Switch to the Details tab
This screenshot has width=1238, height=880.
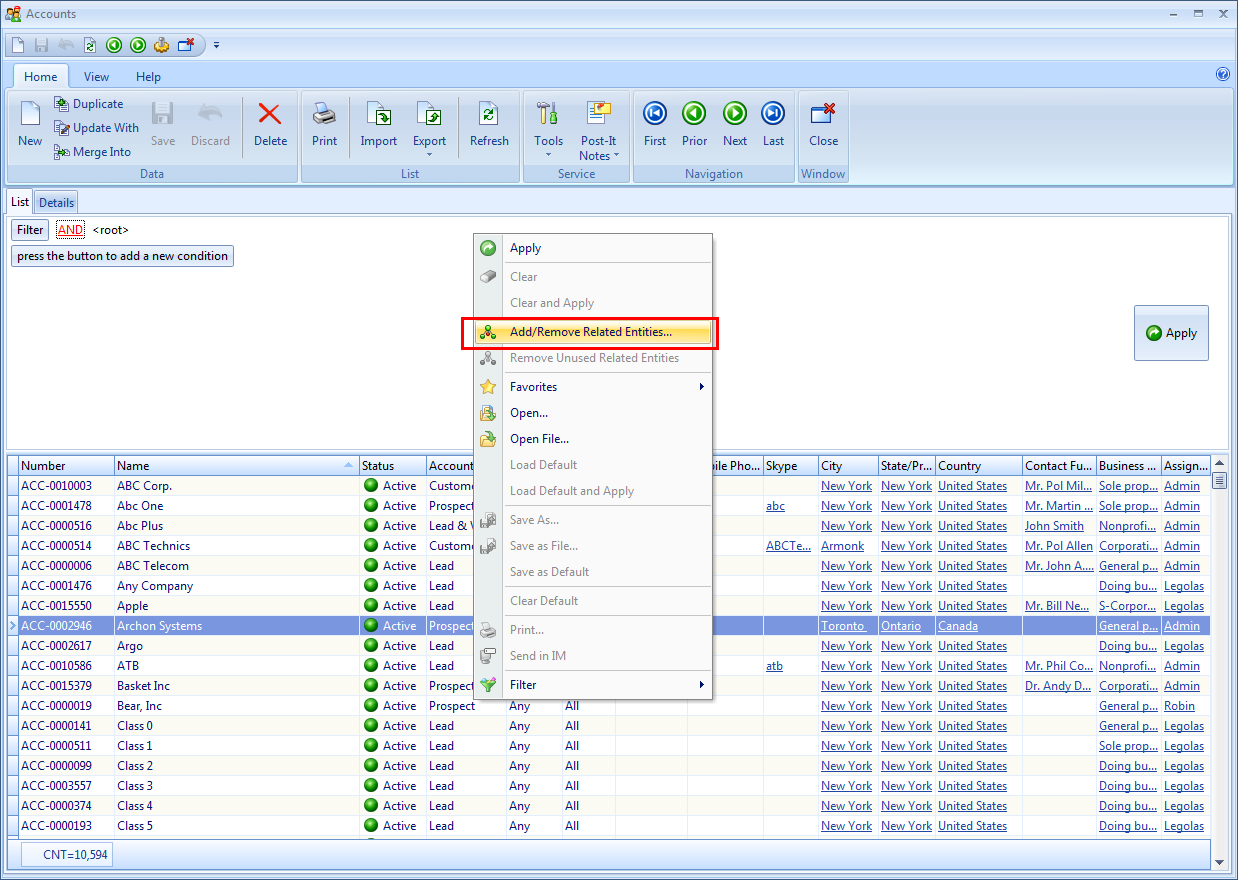point(57,202)
